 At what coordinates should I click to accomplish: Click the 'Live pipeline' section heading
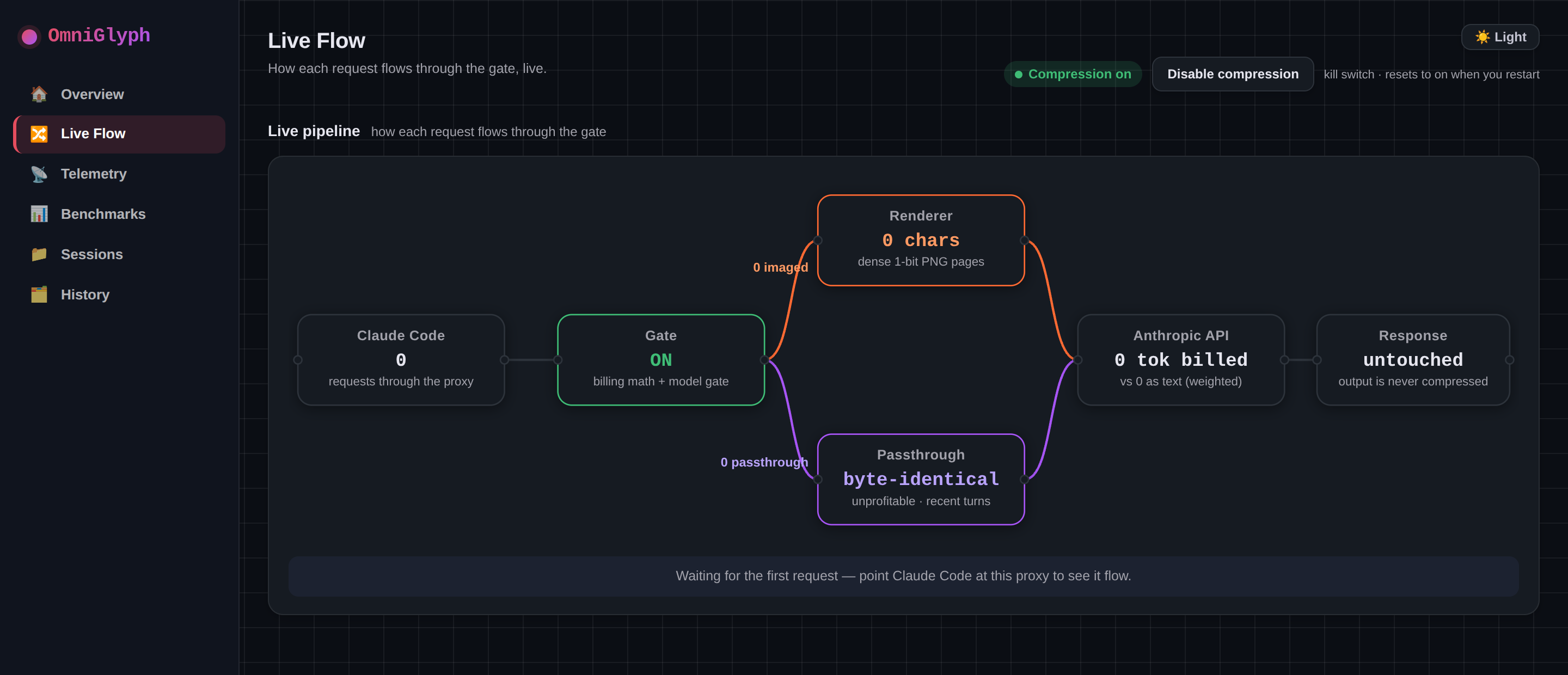point(314,131)
